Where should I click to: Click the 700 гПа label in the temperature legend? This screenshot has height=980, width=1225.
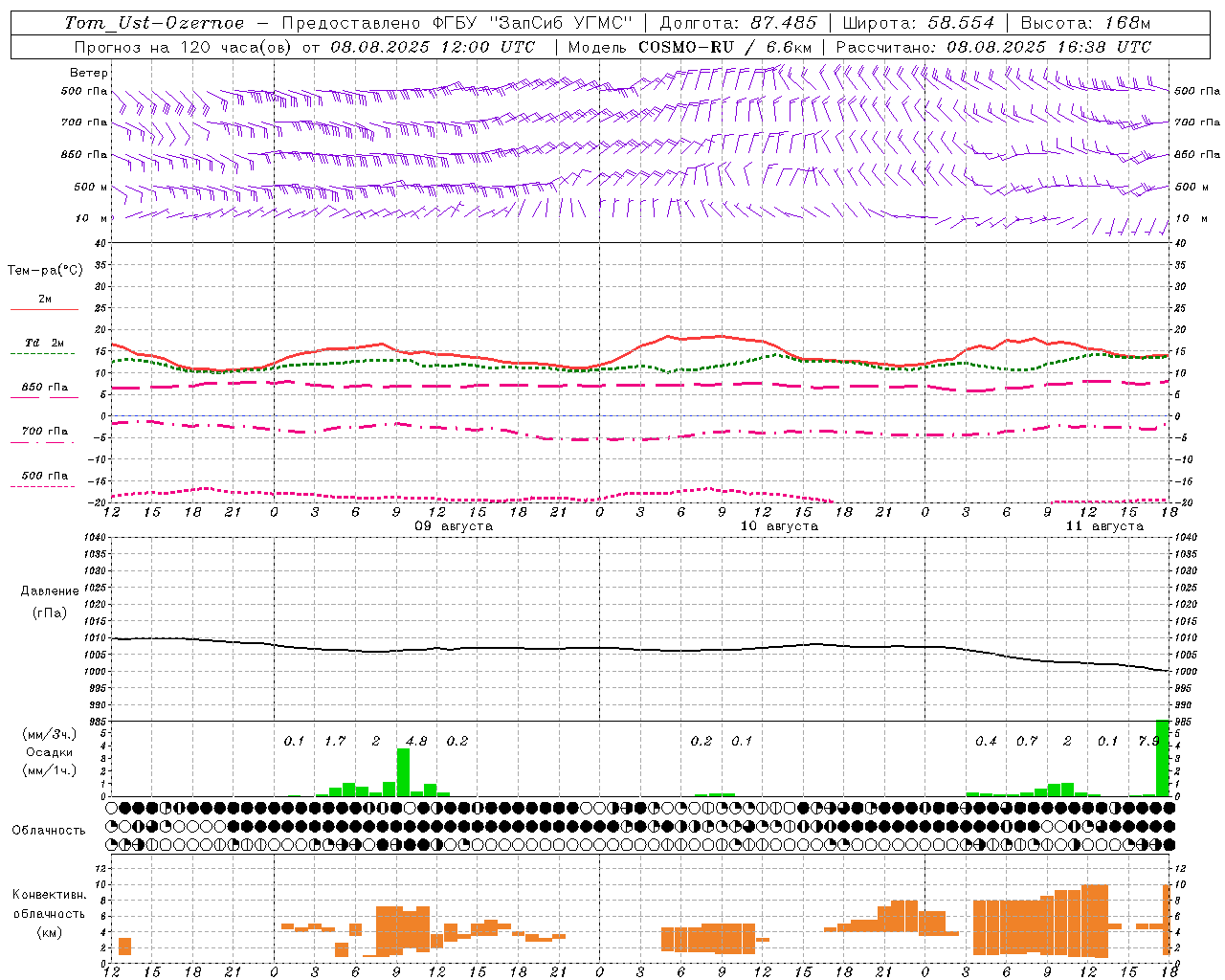[x=45, y=431]
